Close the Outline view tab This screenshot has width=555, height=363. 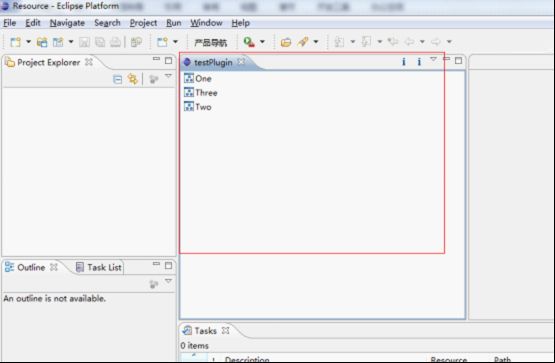(53, 267)
